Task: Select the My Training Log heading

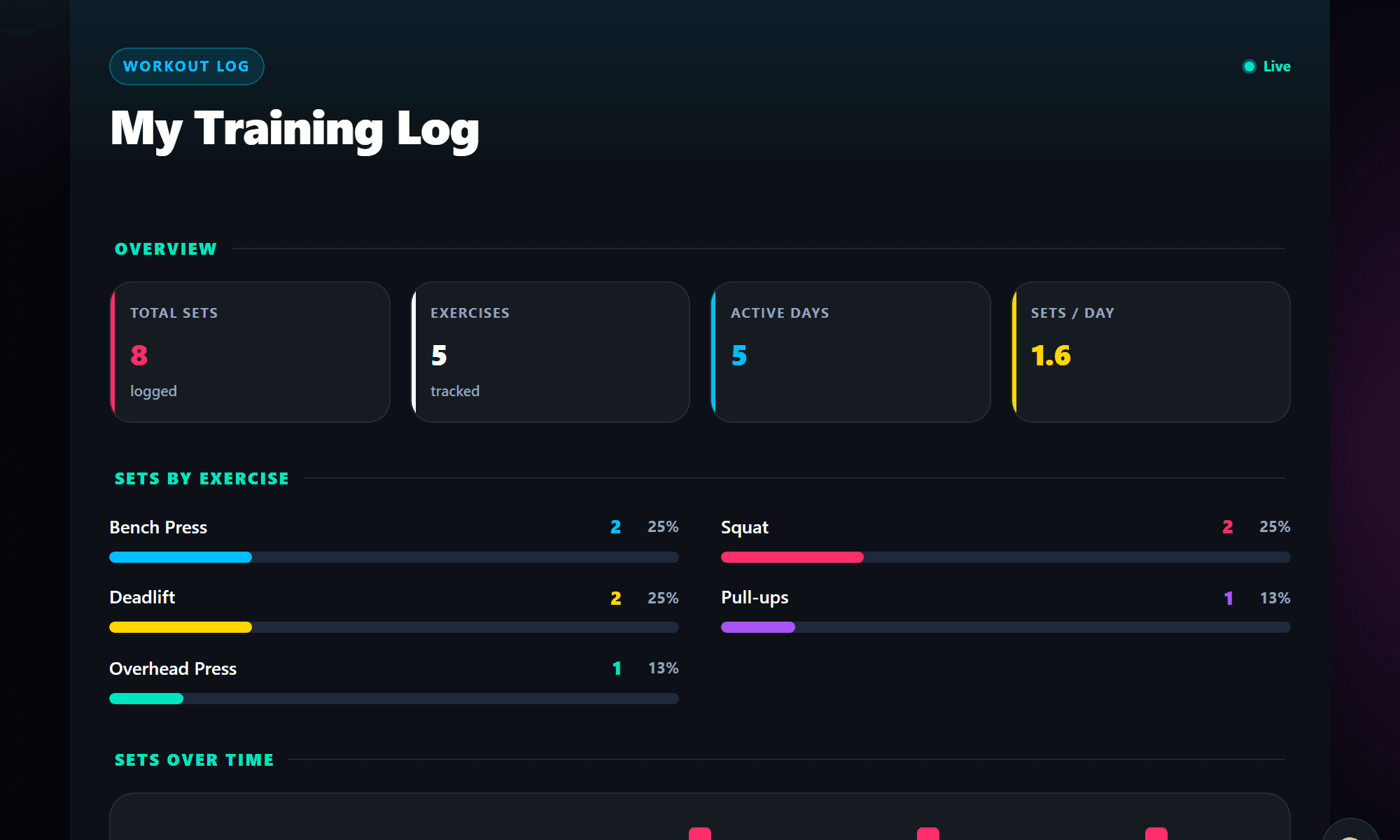Action: [x=295, y=129]
